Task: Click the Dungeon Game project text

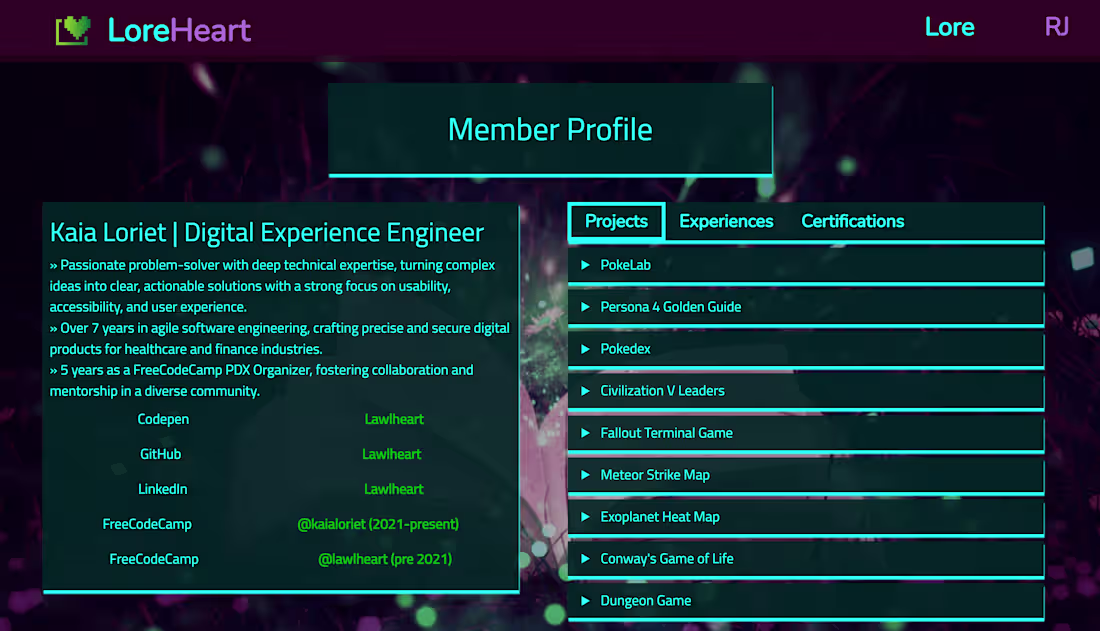Action: [645, 601]
